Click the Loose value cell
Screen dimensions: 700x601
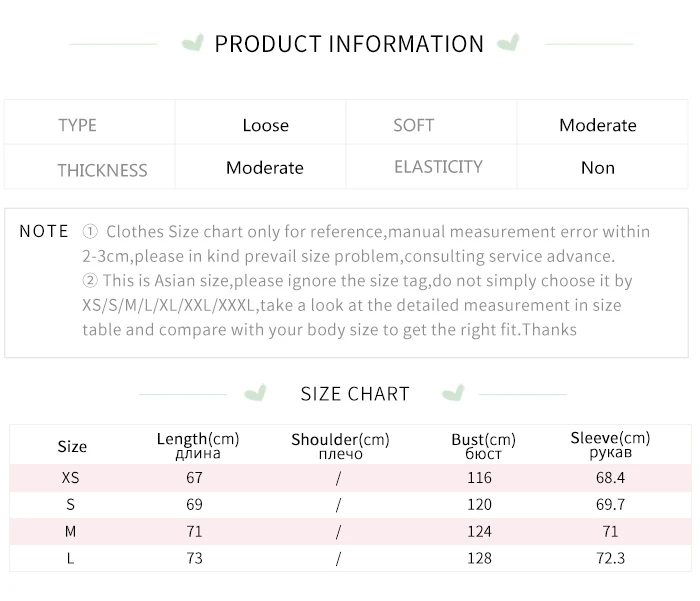[265, 125]
